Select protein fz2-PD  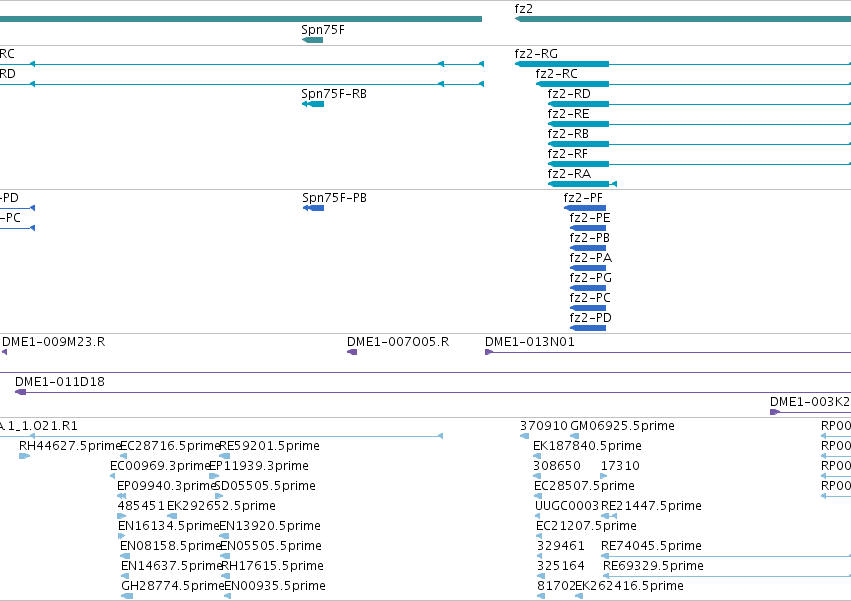point(588,328)
